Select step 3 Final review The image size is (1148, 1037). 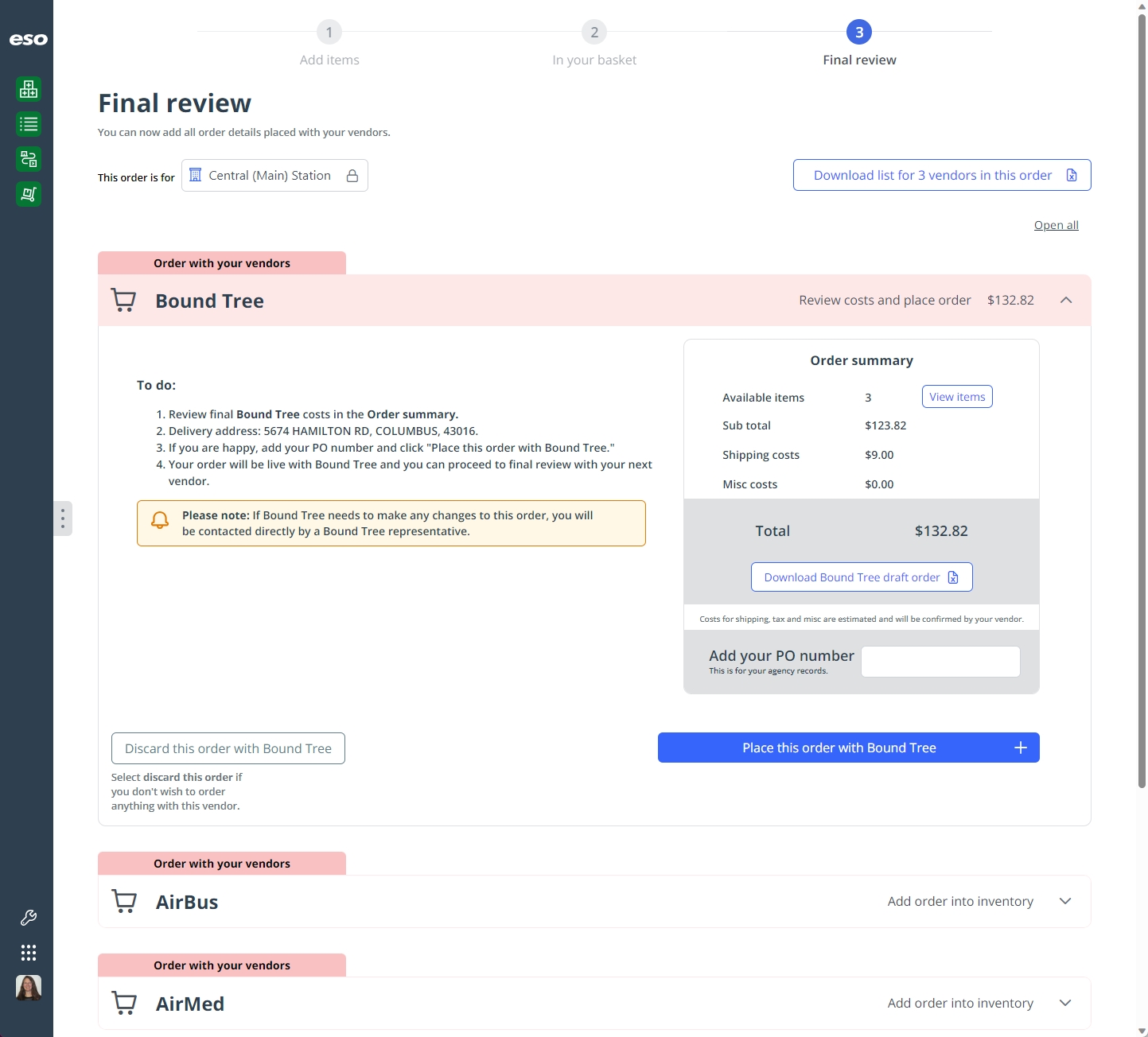[859, 44]
